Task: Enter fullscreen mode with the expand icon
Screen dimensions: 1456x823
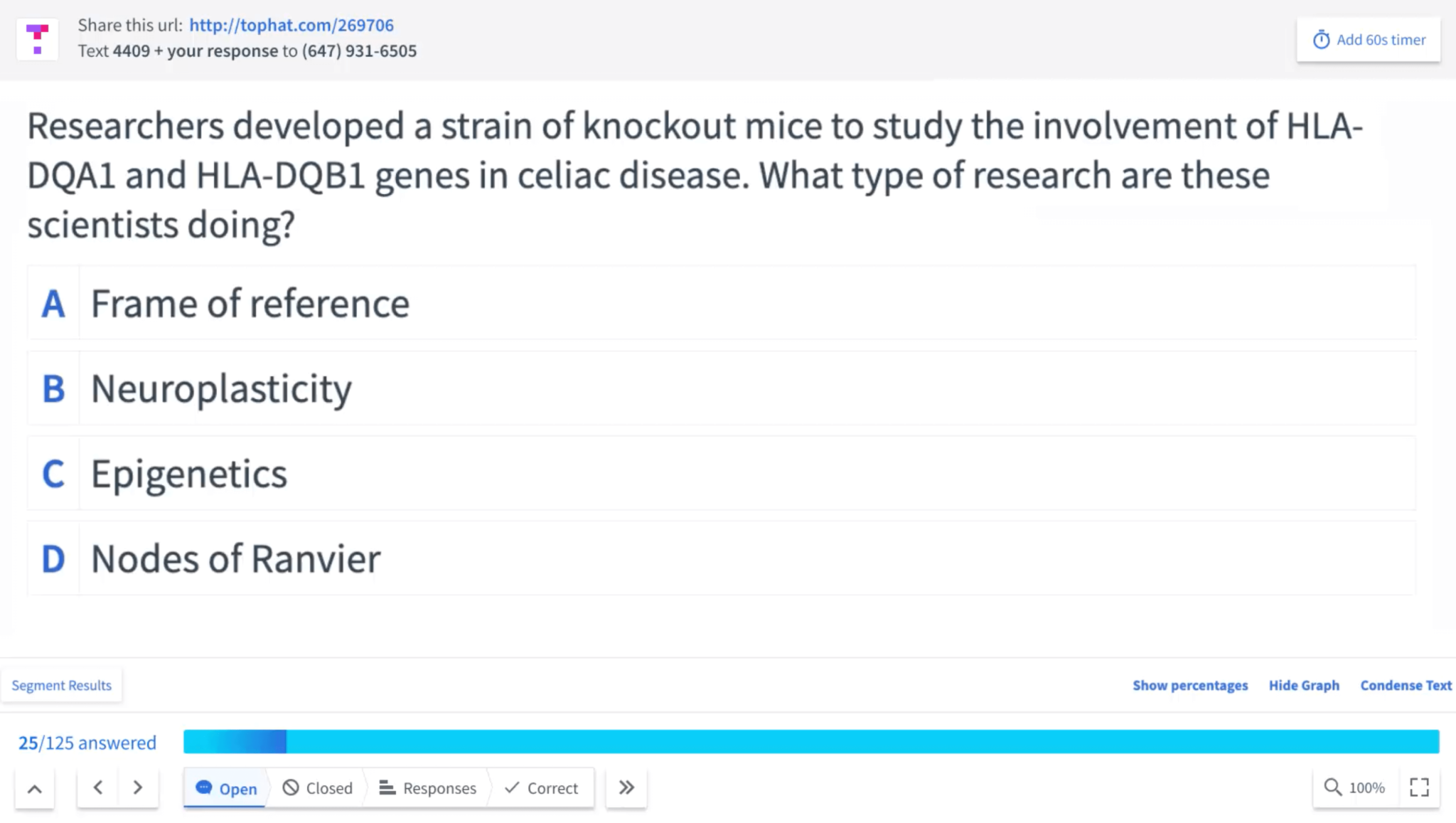Action: tap(1419, 787)
